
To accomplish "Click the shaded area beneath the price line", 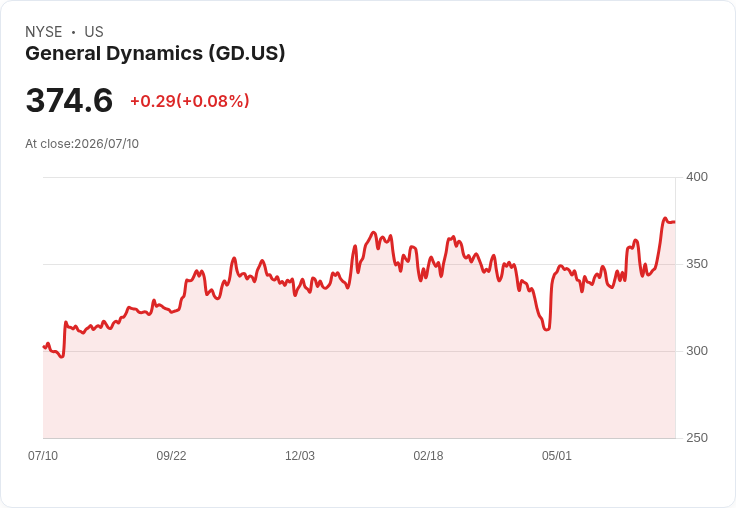I will 359,390.
